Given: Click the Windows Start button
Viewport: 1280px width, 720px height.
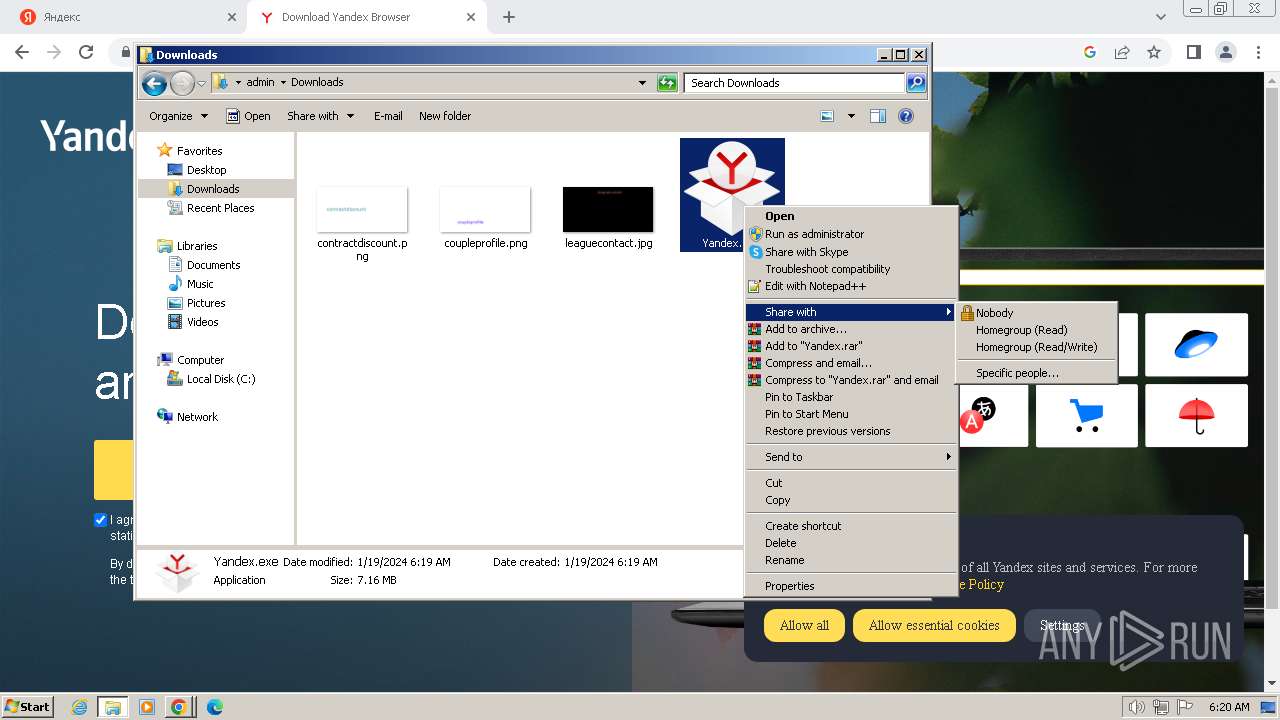Looking at the screenshot, I should (x=27, y=707).
